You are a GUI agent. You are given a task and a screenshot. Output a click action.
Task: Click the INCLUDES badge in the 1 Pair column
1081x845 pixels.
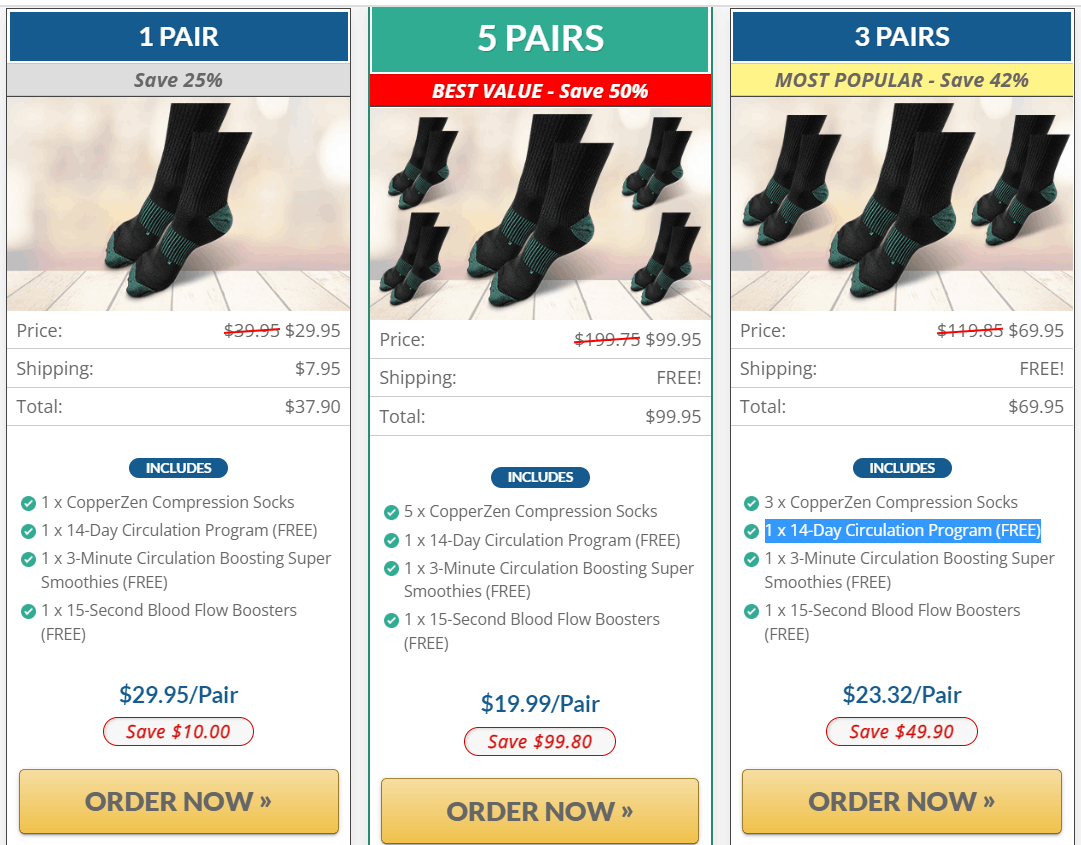[x=178, y=467]
